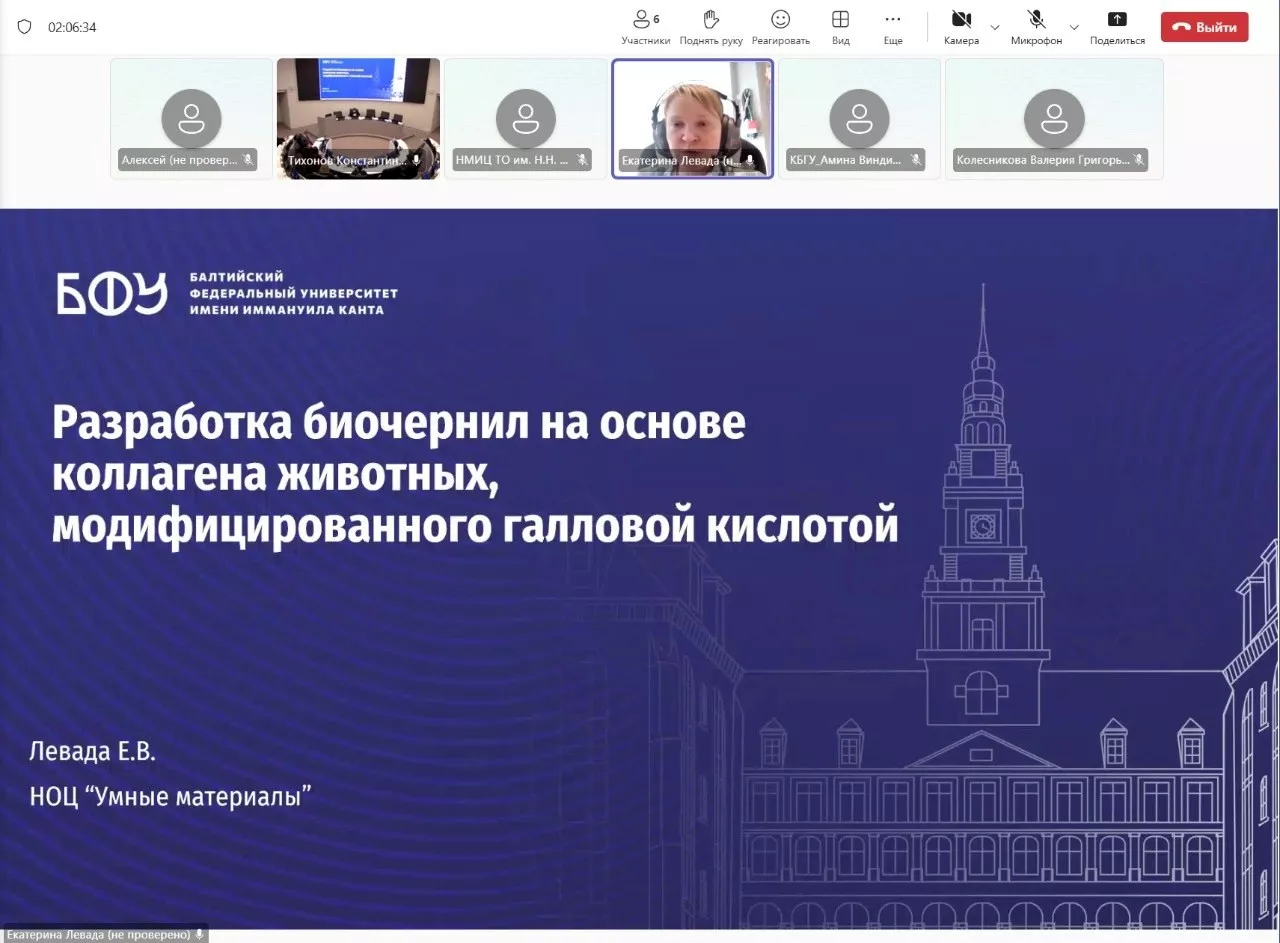Open the Вид view layout menu
The height and width of the screenshot is (943, 1280).
click(841, 27)
